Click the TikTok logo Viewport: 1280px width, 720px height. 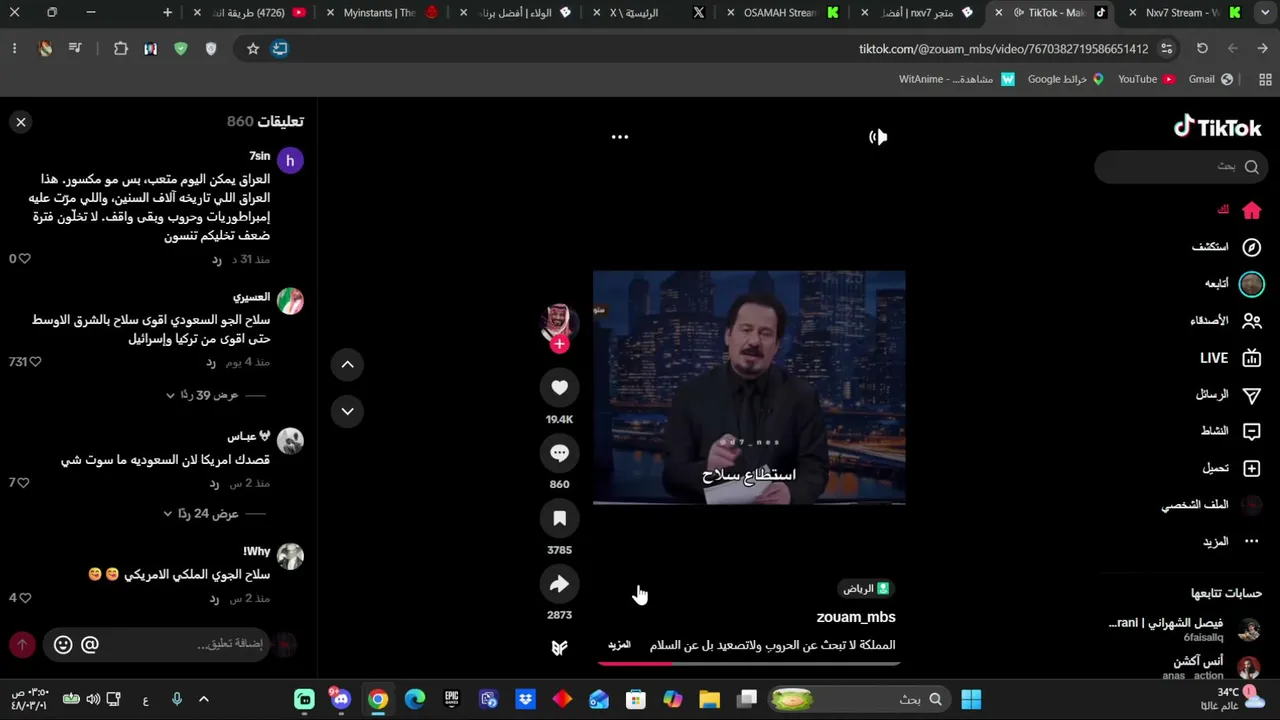pos(1217,127)
